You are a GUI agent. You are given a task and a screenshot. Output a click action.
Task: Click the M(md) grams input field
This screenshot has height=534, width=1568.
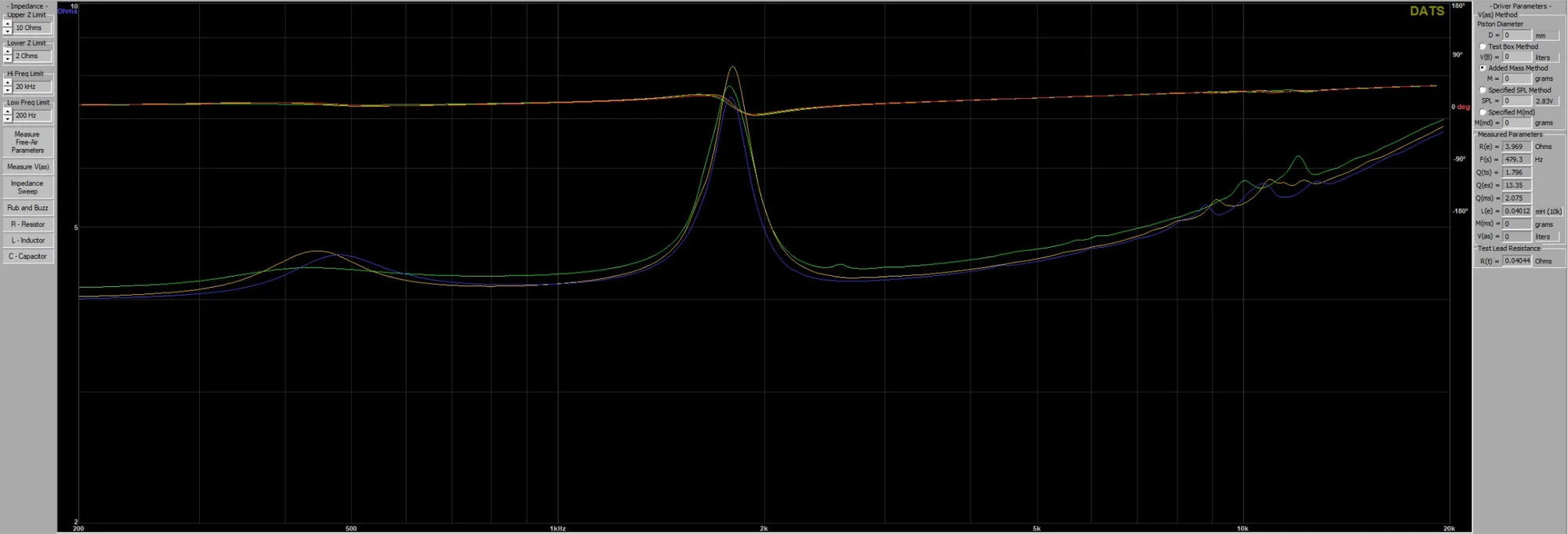point(1516,123)
